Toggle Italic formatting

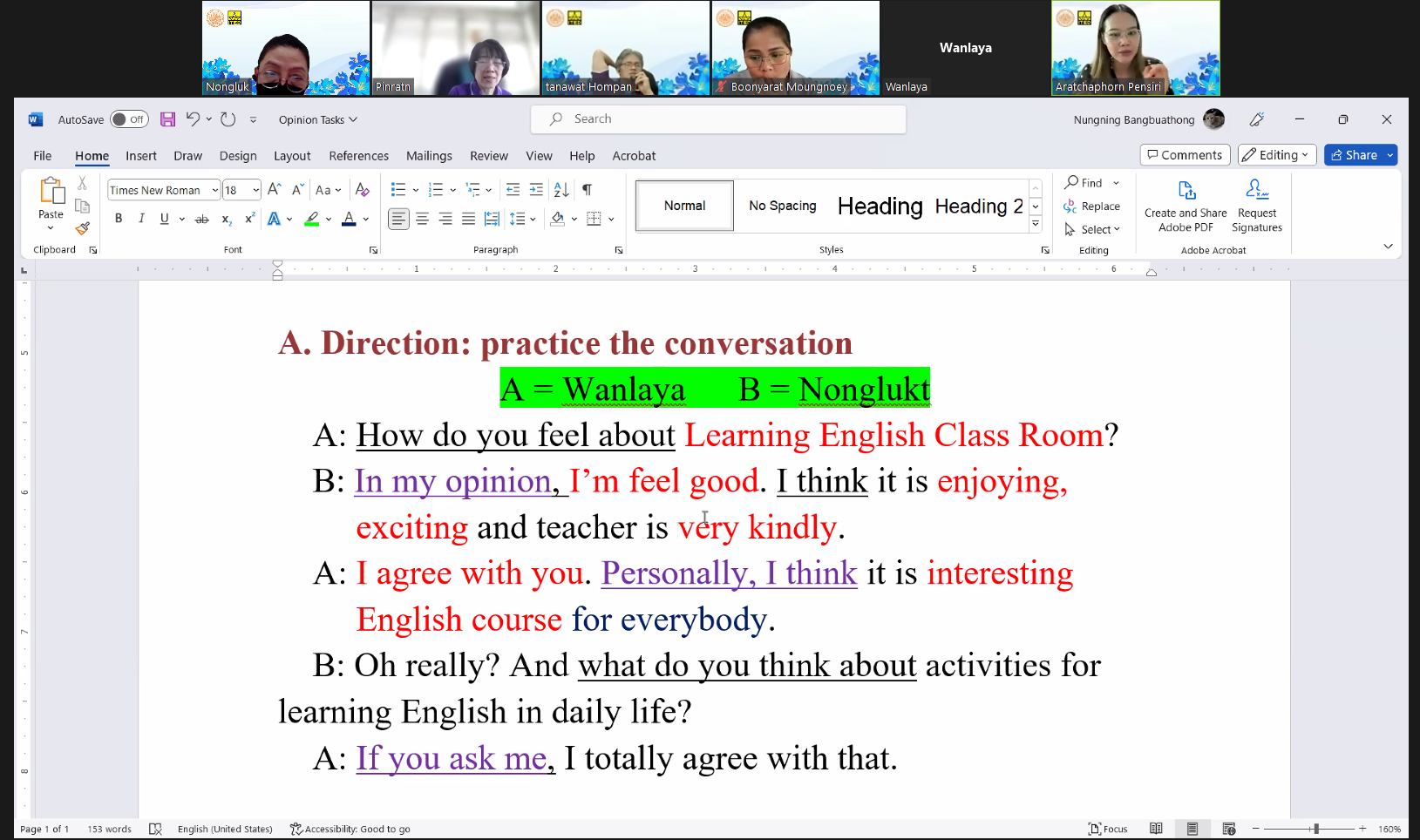point(141,219)
